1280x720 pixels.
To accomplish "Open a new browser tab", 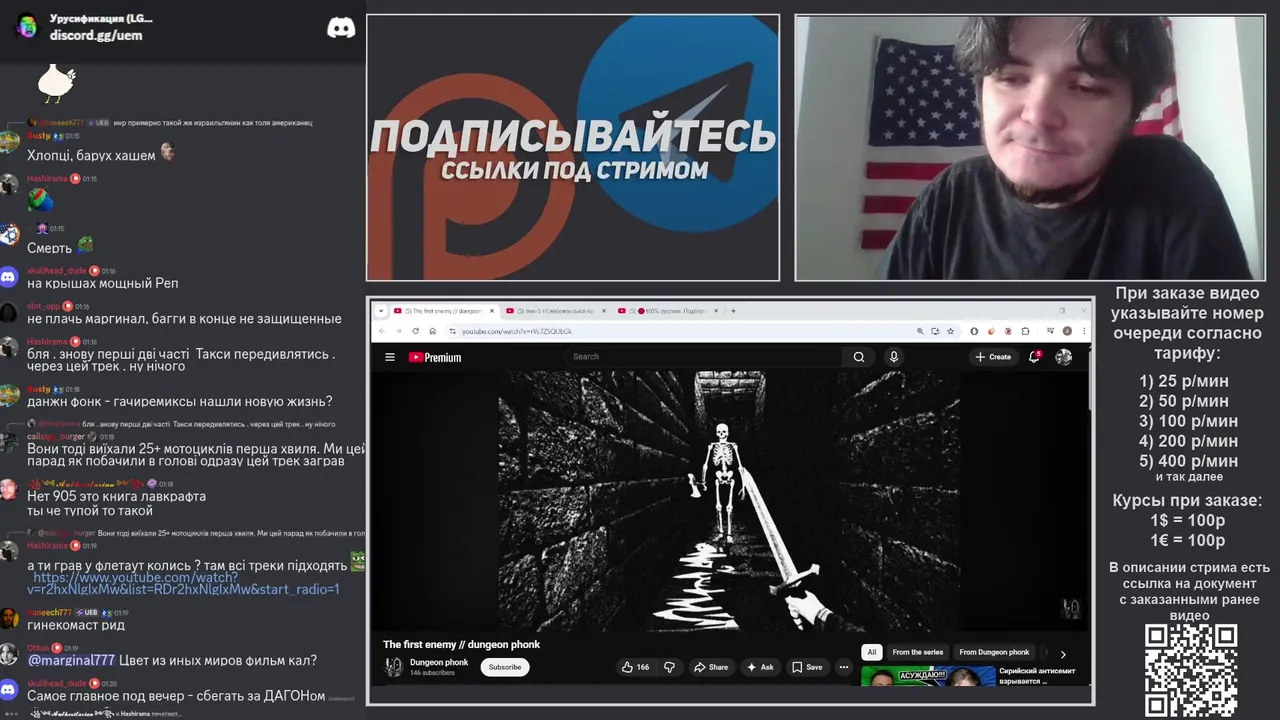I will (x=733, y=311).
